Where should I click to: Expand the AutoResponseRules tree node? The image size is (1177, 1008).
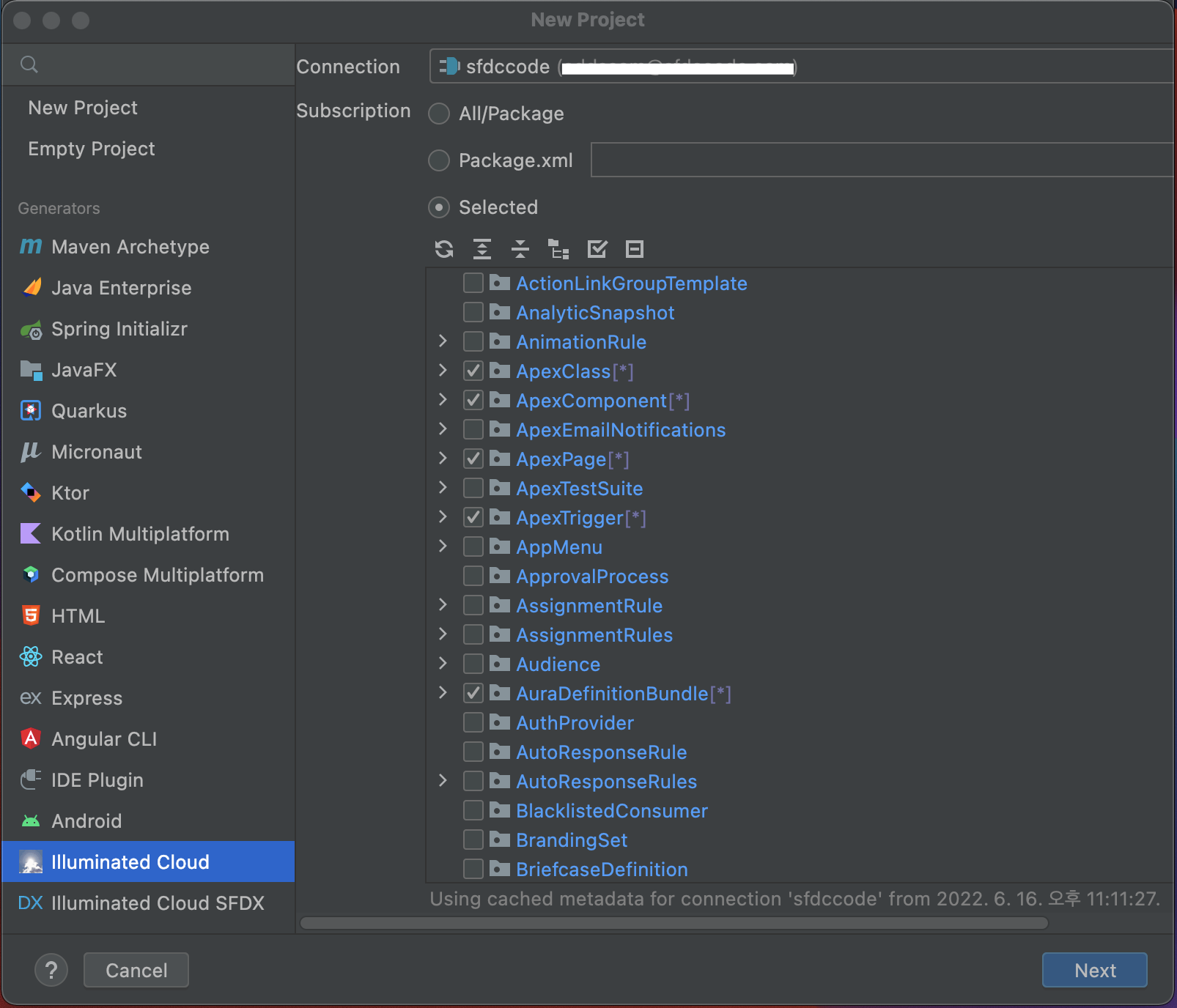443,780
